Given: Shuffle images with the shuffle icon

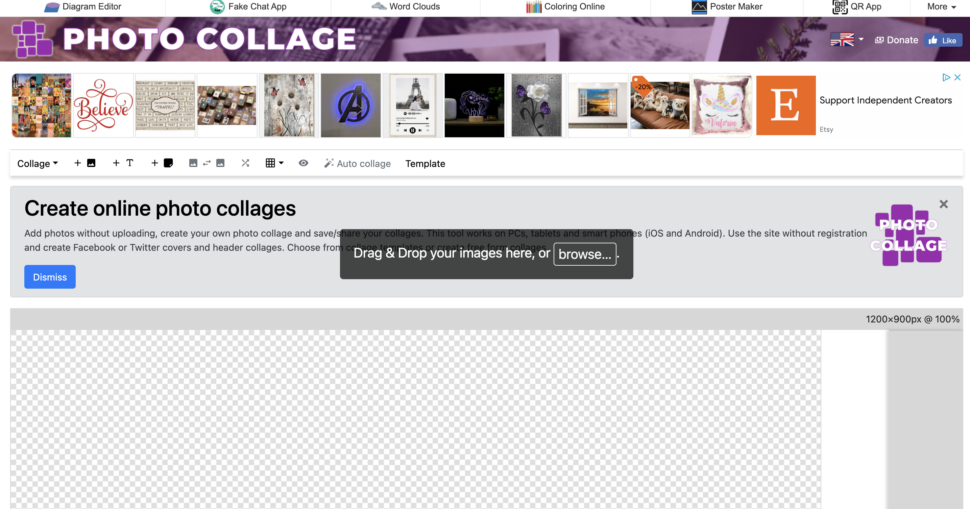Looking at the screenshot, I should 246,163.
